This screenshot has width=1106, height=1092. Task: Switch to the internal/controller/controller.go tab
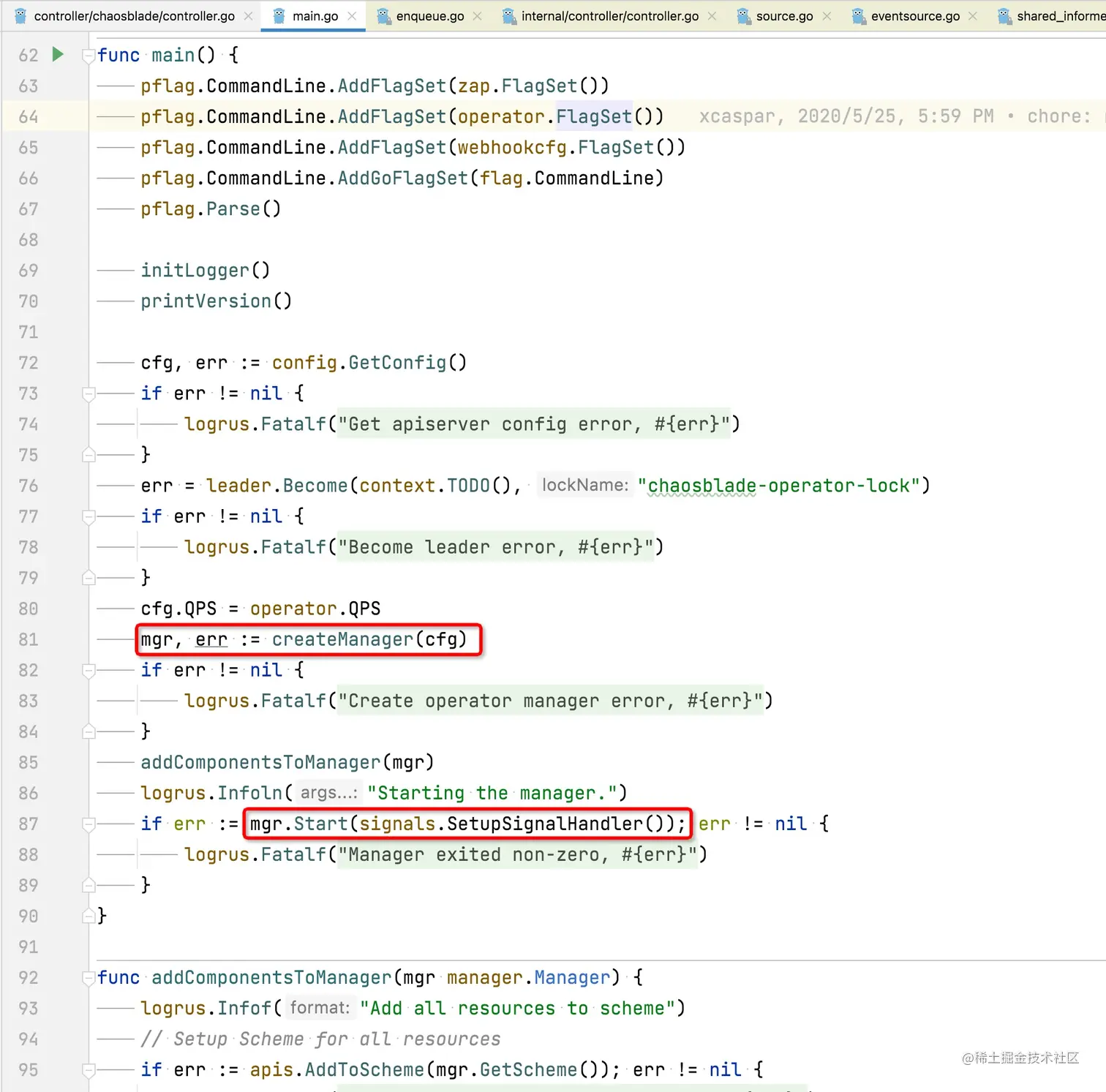[610, 16]
